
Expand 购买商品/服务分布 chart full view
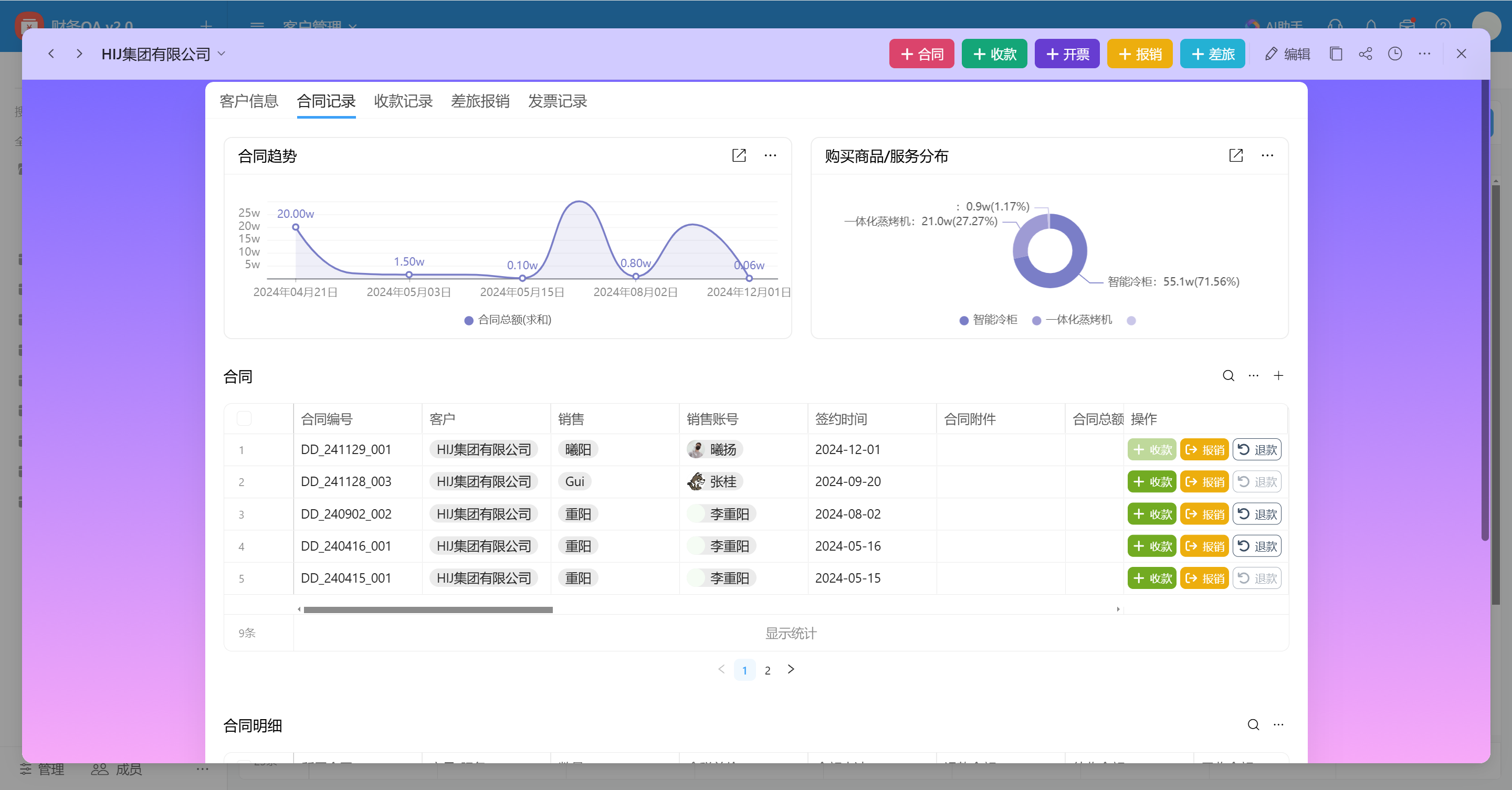click(x=1236, y=155)
